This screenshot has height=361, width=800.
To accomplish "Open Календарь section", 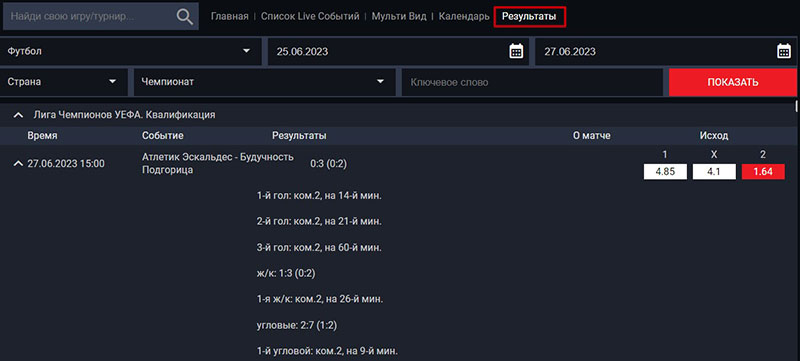I will [464, 16].
